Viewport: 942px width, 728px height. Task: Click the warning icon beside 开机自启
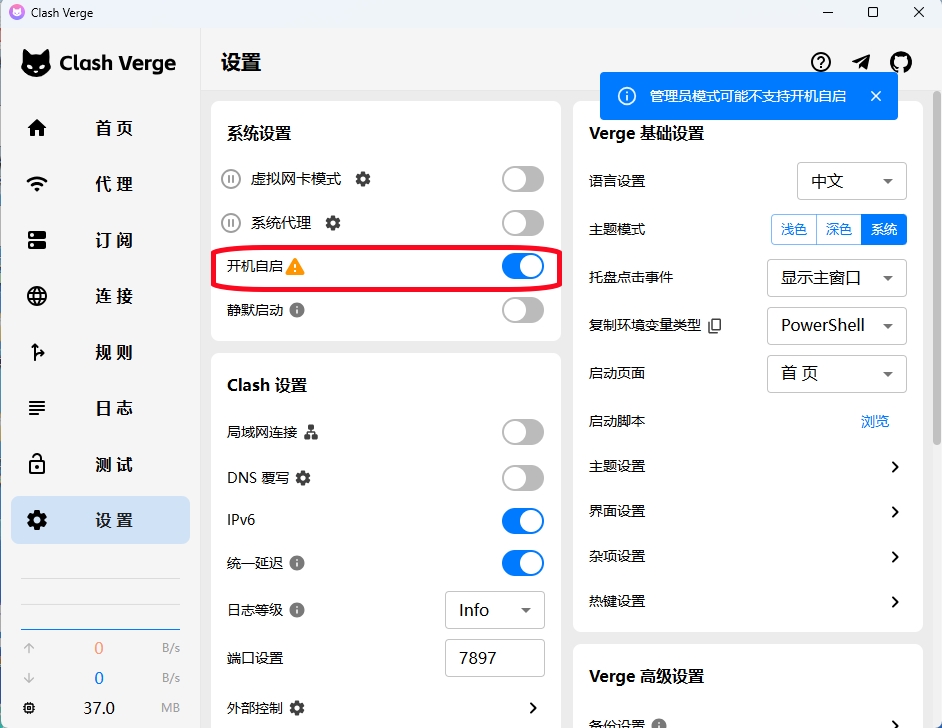click(295, 266)
